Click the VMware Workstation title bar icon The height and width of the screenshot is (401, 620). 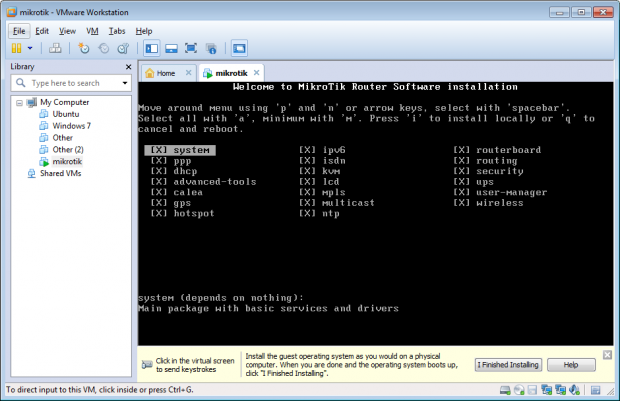[12, 12]
